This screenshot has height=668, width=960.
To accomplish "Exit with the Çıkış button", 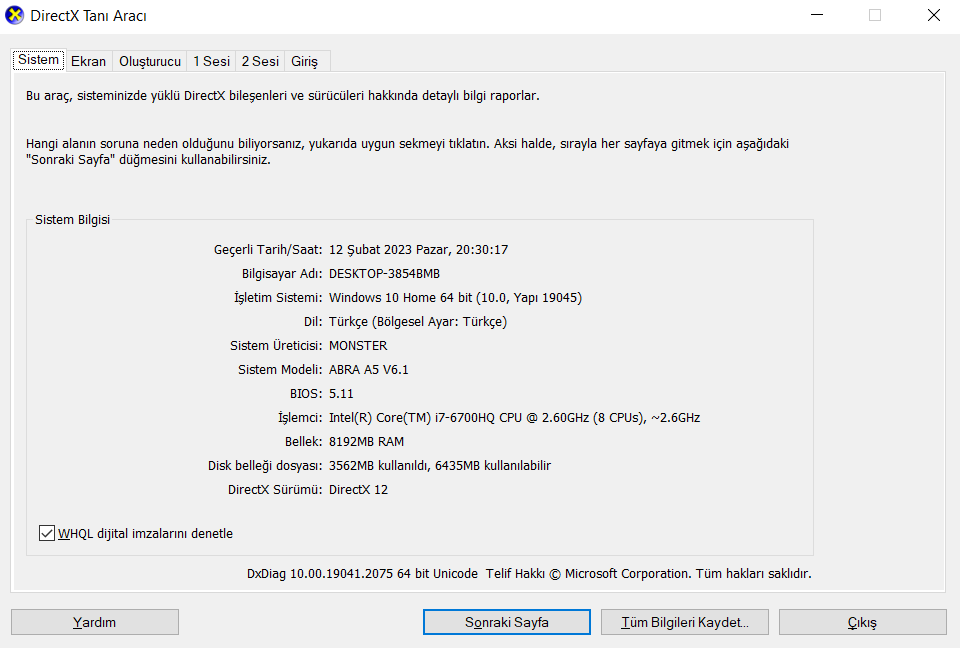I will click(863, 622).
